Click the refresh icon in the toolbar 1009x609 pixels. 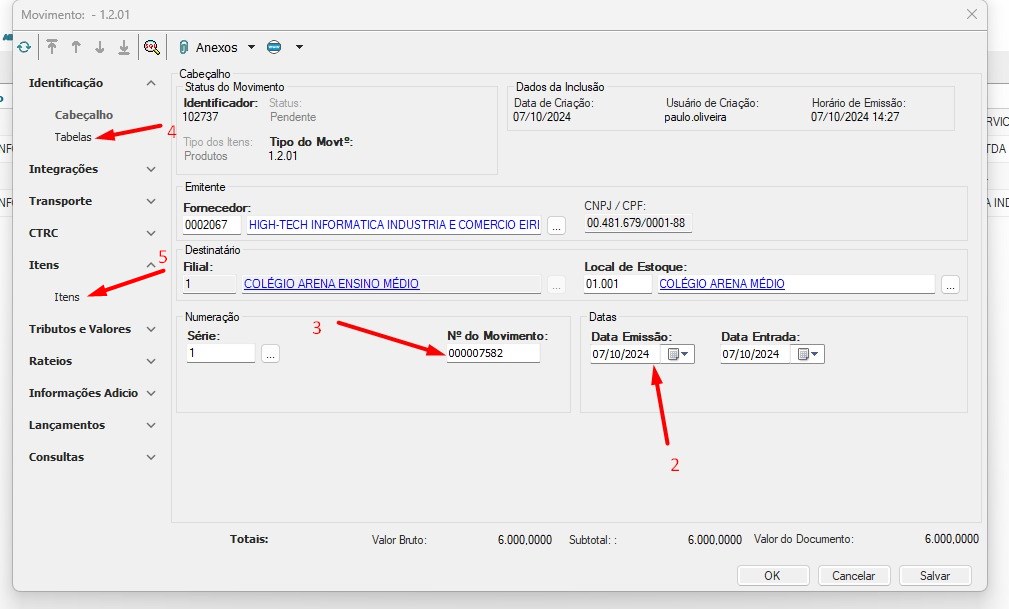24,47
